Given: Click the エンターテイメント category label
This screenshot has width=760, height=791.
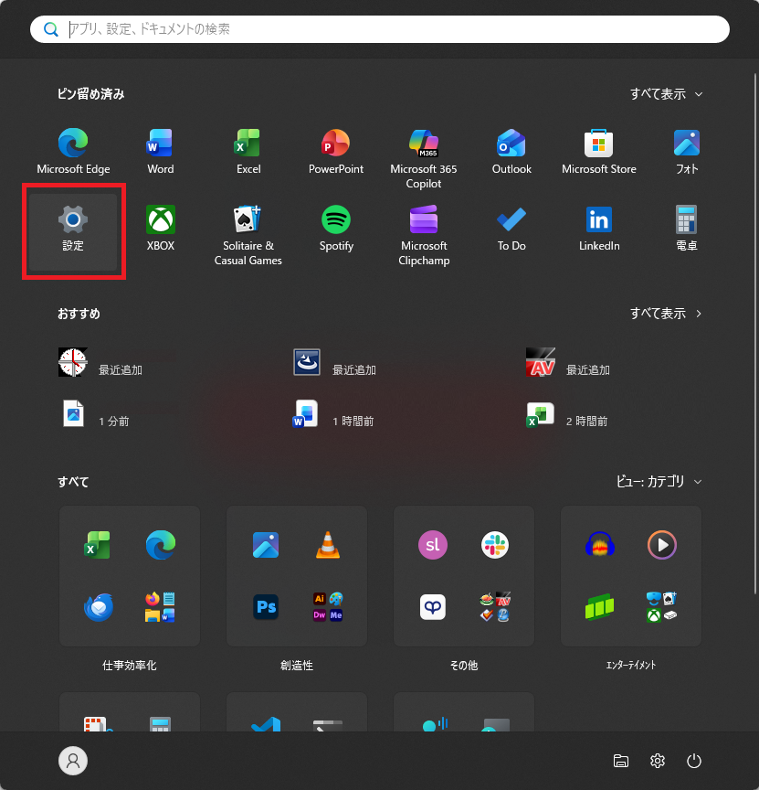Looking at the screenshot, I should [631, 665].
